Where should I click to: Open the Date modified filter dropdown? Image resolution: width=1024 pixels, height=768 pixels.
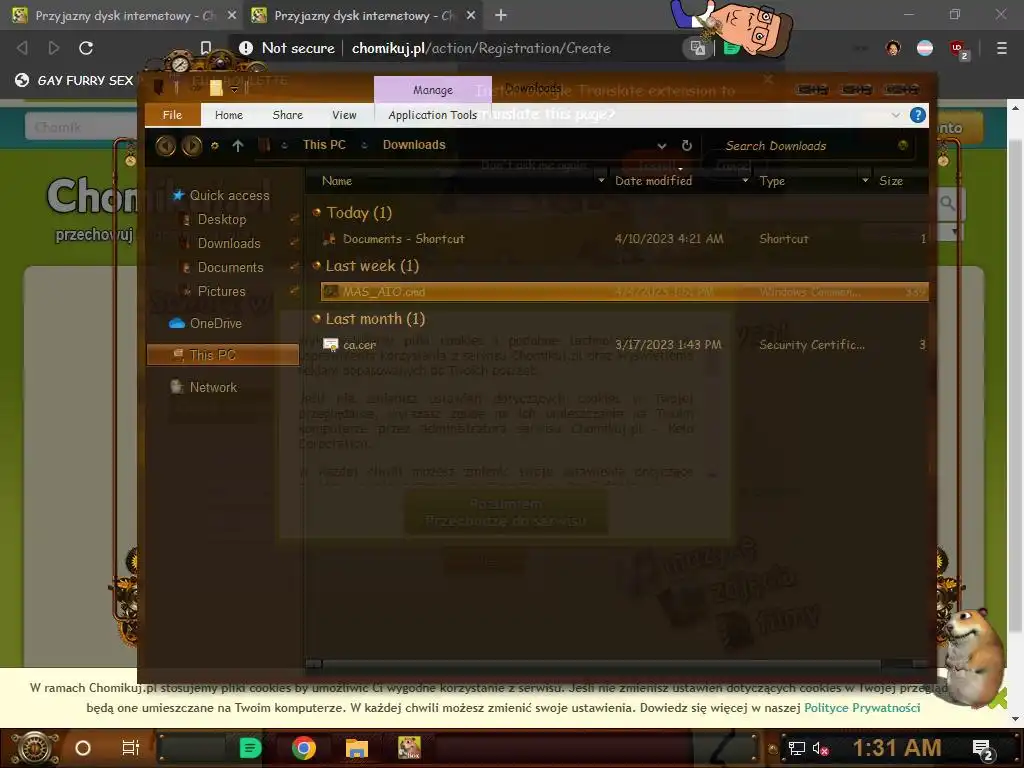[x=745, y=180]
